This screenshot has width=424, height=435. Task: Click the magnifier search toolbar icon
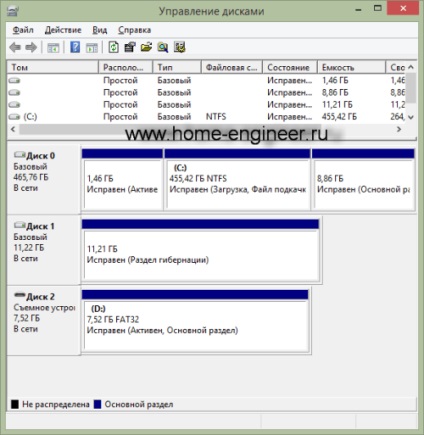click(x=163, y=47)
